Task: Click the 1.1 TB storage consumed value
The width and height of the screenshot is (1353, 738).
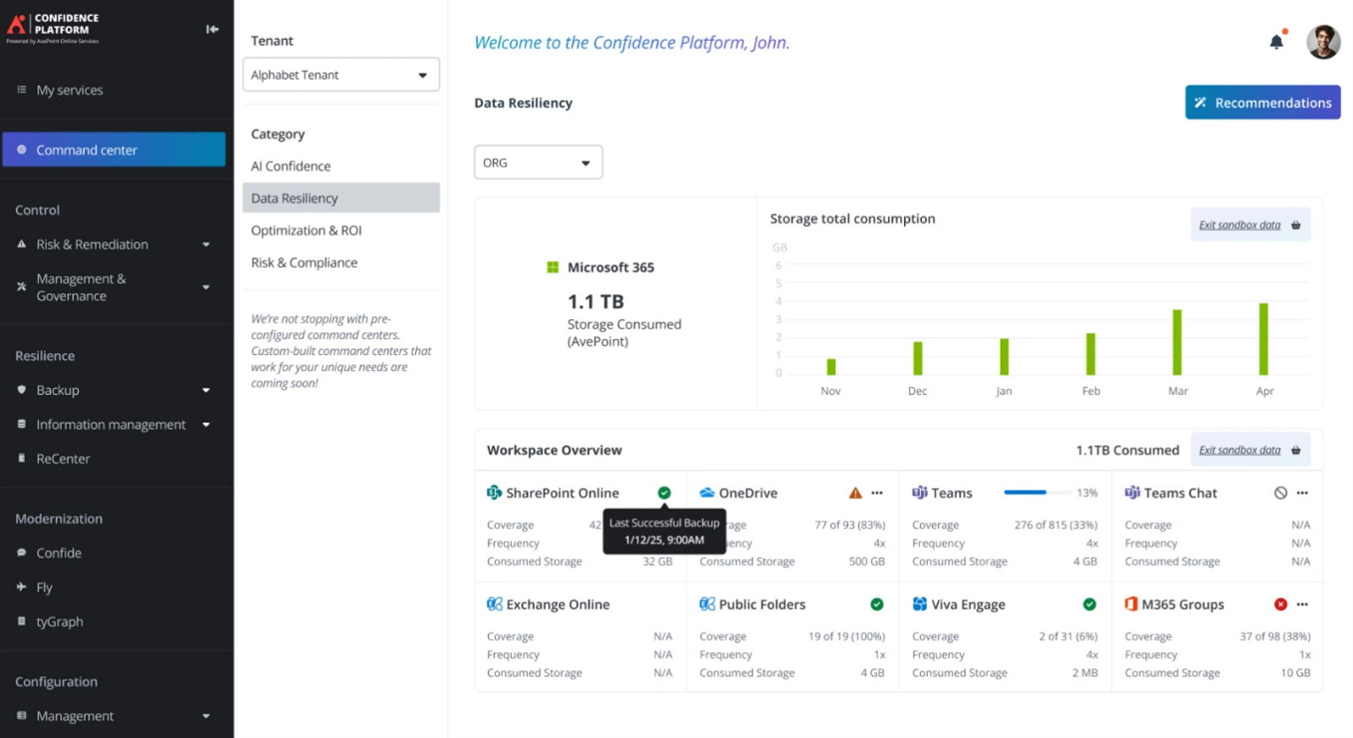Action: click(596, 302)
